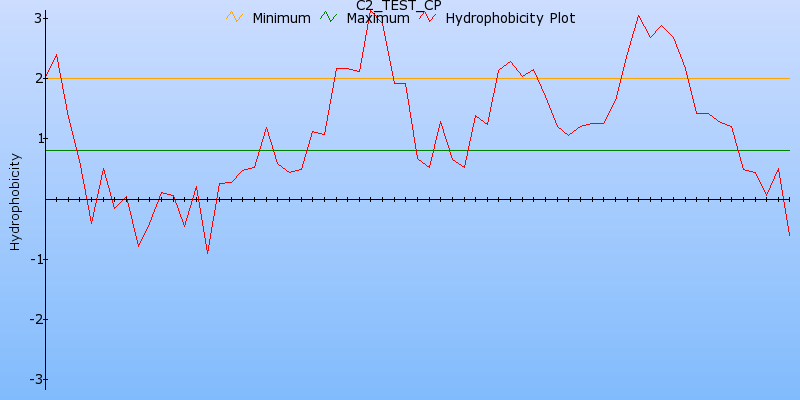Pick the lowest dip of the red curve

[207, 253]
